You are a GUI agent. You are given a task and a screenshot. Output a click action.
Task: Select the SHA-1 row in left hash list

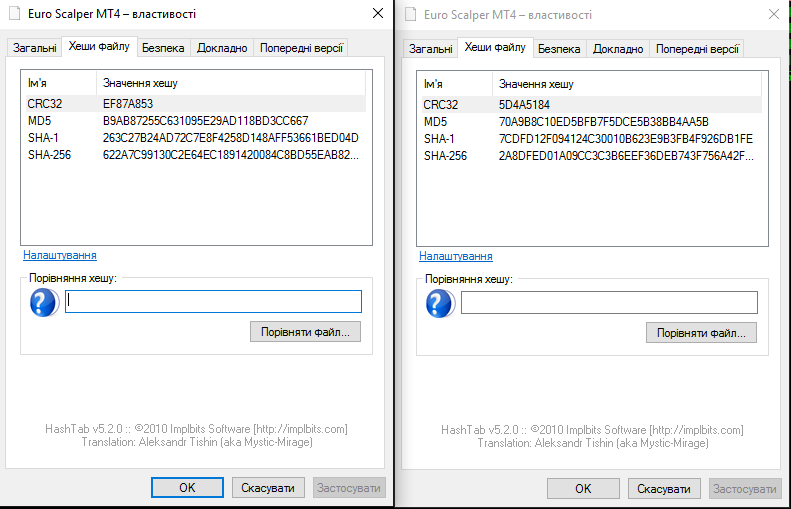(x=196, y=138)
